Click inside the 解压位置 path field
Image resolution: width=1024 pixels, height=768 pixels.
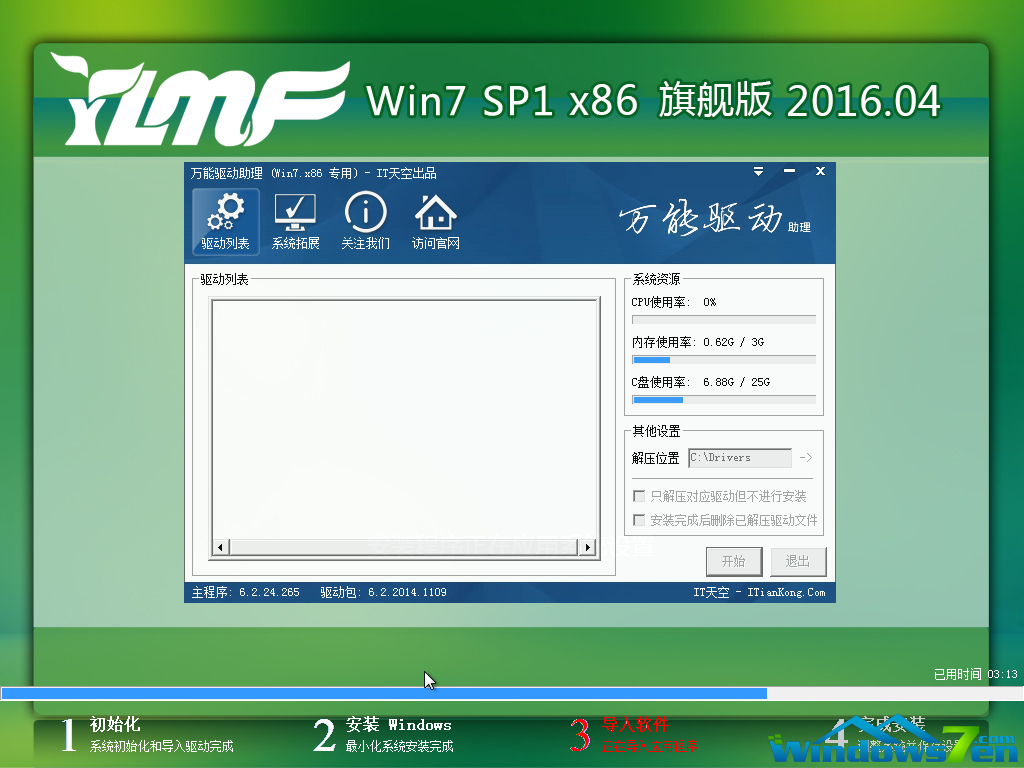(x=740, y=457)
